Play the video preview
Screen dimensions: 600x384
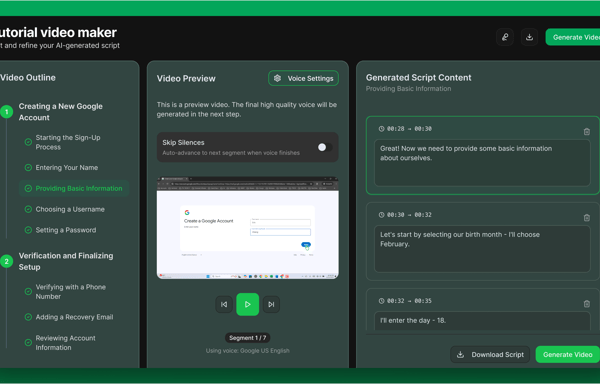click(x=248, y=304)
